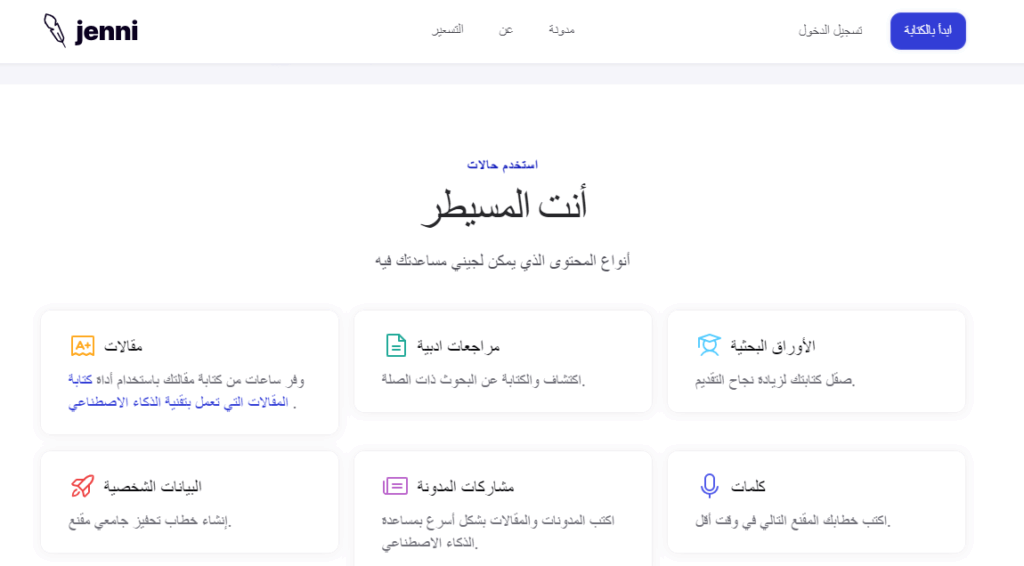Viewport: 1024px width, 566px height.
Task: Go to the مدونة blog page
Action: pyautogui.click(x=561, y=30)
